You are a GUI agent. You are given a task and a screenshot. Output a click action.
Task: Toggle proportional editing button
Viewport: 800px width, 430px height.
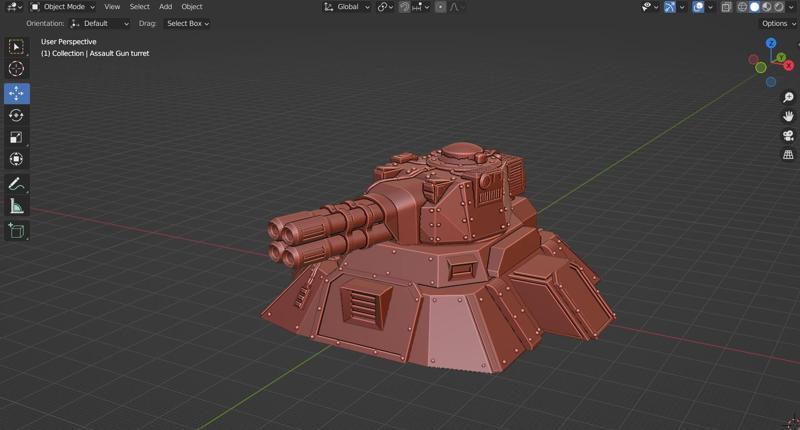440,7
